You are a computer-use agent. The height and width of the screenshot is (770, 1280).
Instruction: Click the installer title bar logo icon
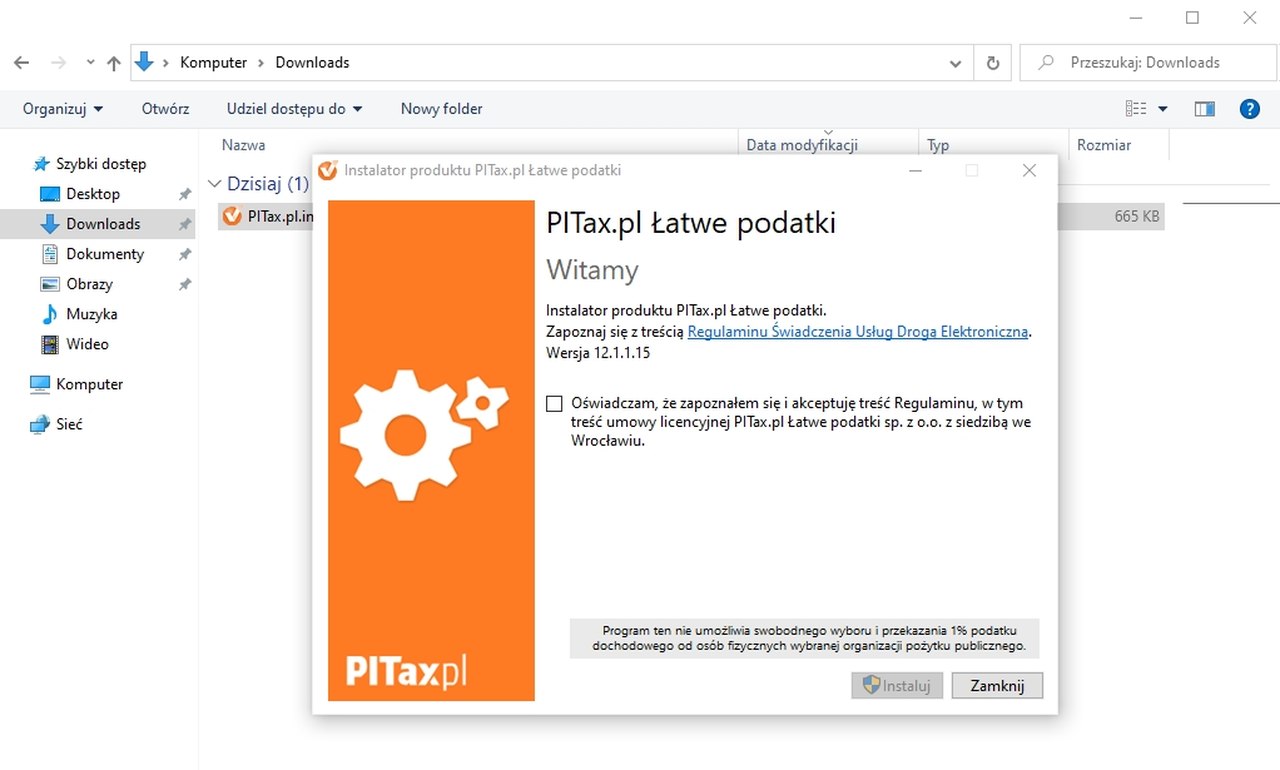click(327, 170)
